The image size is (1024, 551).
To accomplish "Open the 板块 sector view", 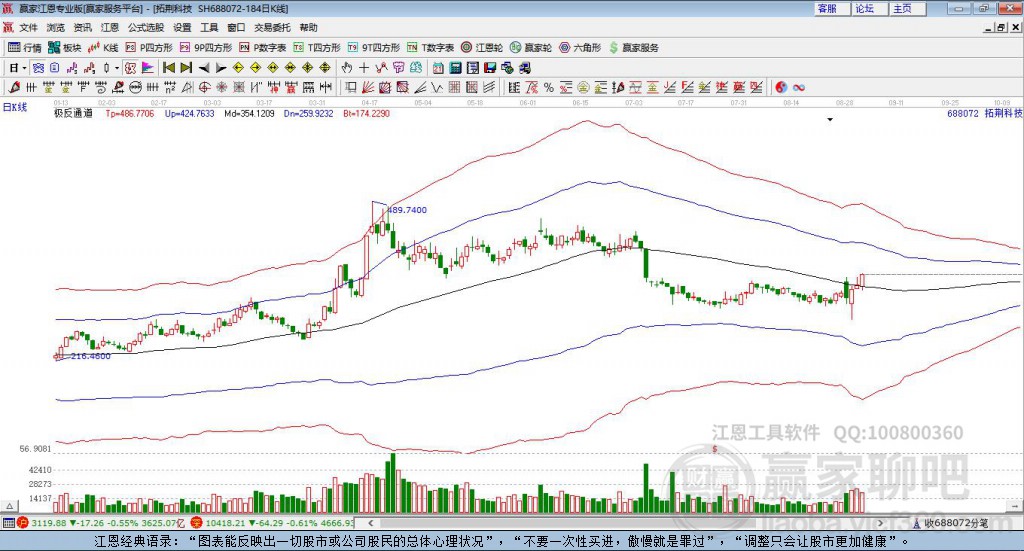I will click(x=64, y=48).
